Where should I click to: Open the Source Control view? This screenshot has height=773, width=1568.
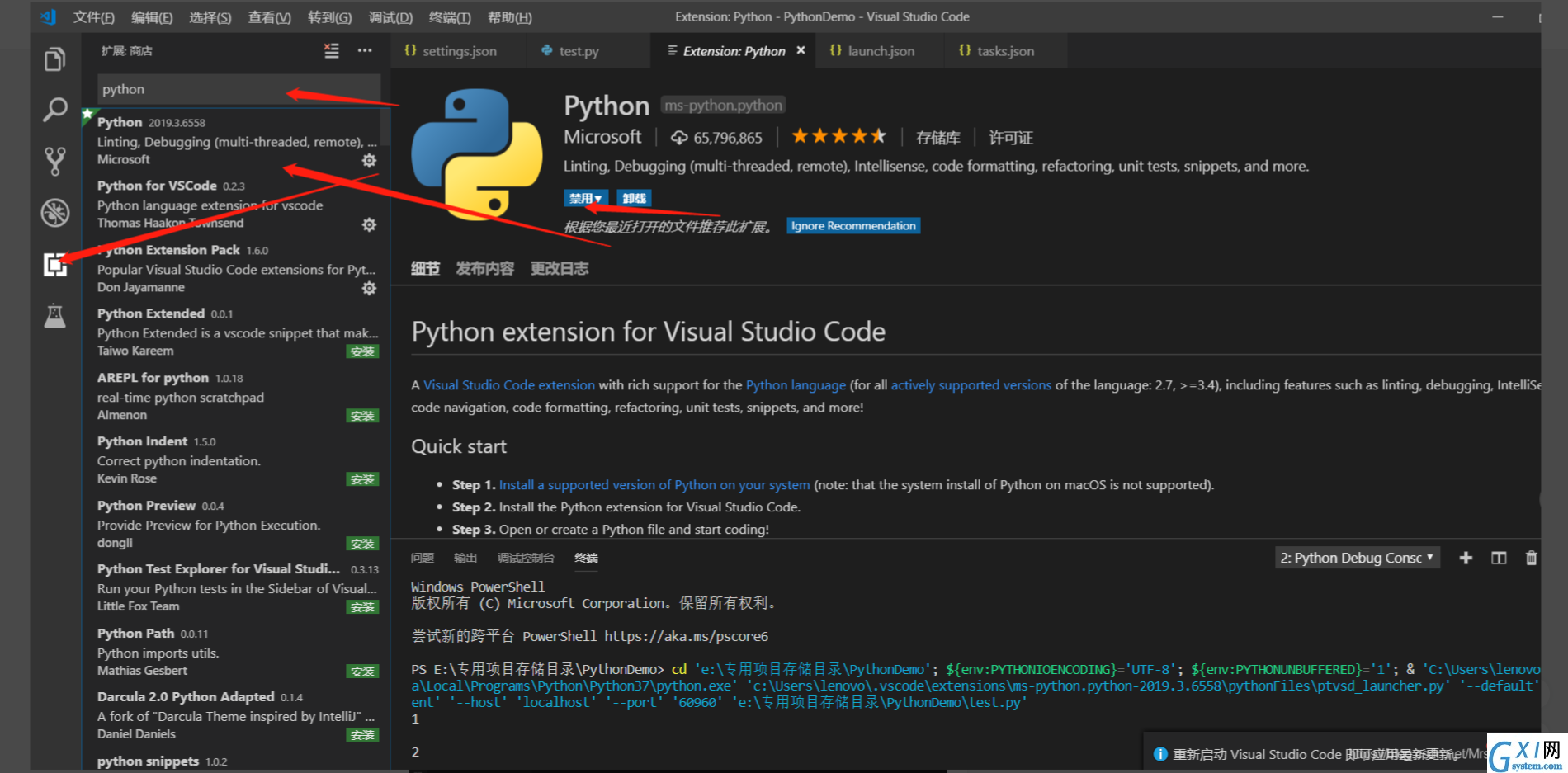click(55, 161)
